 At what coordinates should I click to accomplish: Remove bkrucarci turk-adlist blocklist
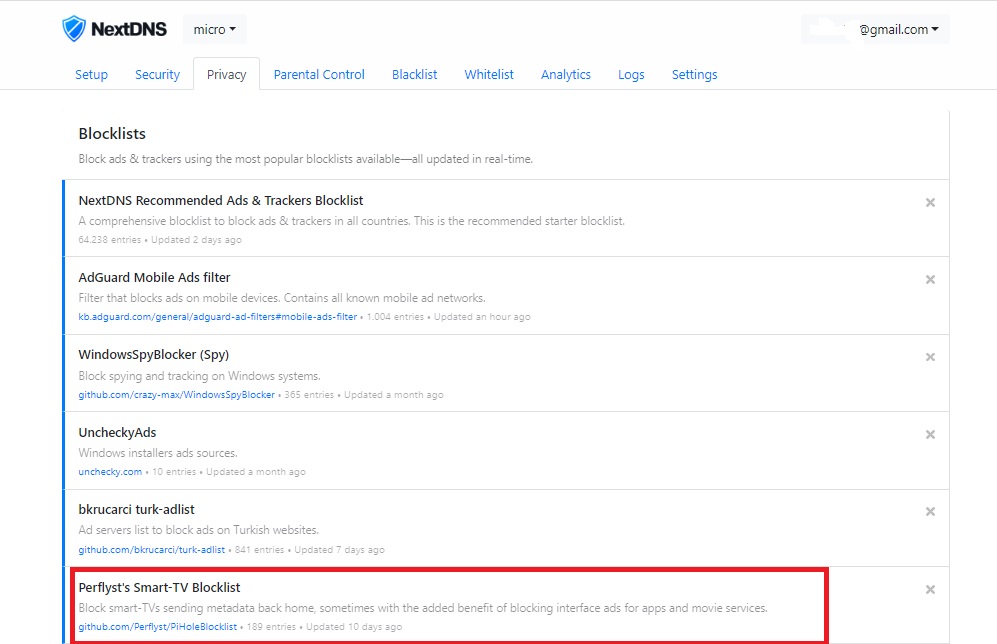tap(930, 512)
